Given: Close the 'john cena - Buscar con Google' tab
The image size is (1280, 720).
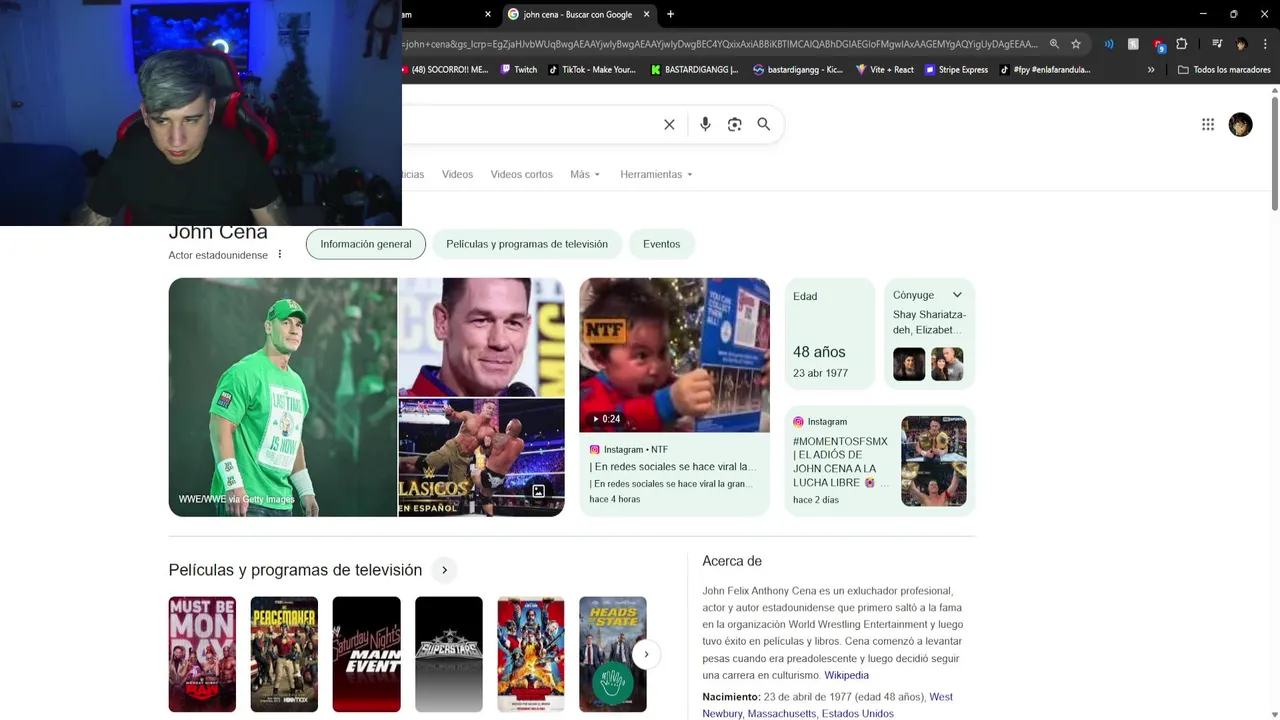Looking at the screenshot, I should pos(647,14).
